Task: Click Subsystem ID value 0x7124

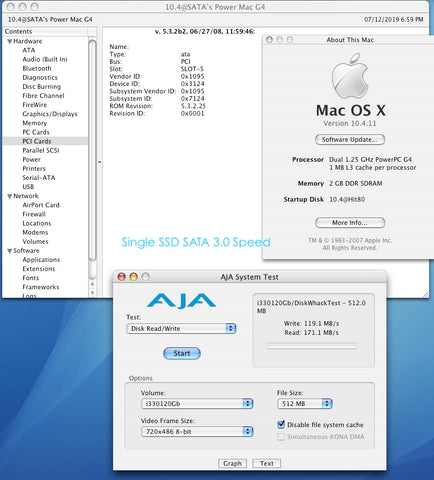Action: [193, 99]
